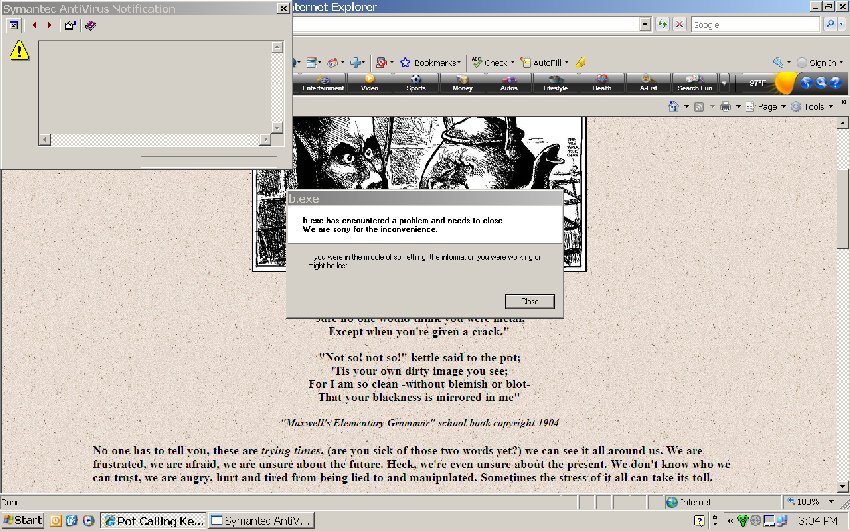Viewport: 850px width, 531px height.
Task: Expand the address bar dropdown arrow
Action: pyautogui.click(x=643, y=24)
